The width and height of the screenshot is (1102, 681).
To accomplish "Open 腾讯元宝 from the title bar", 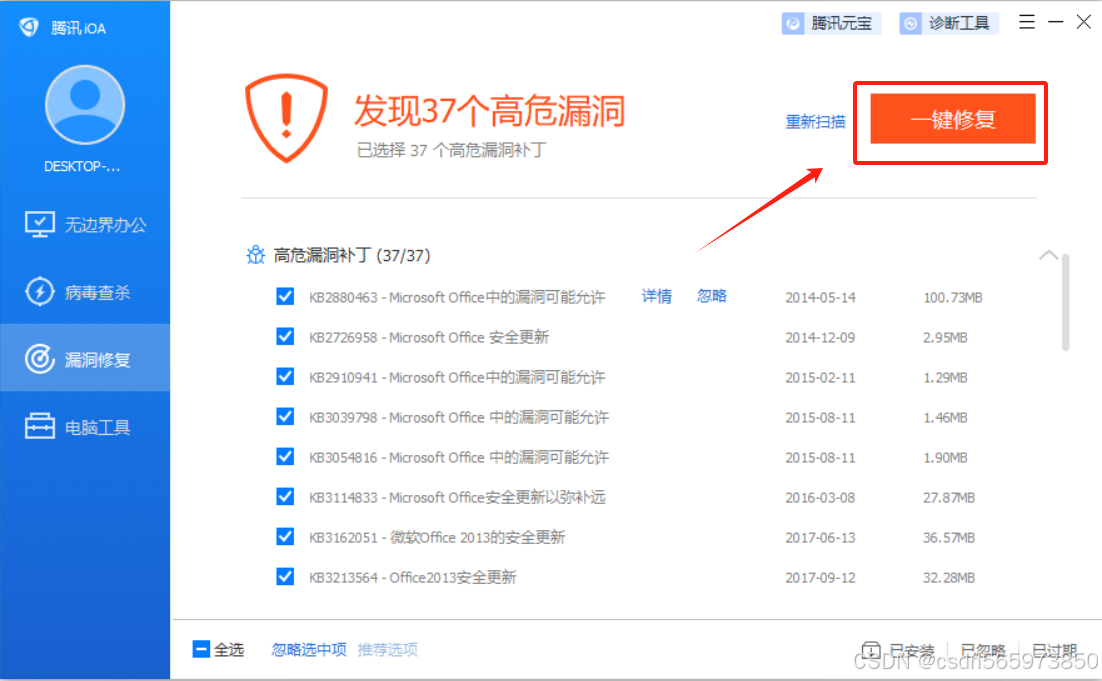I will (x=830, y=22).
